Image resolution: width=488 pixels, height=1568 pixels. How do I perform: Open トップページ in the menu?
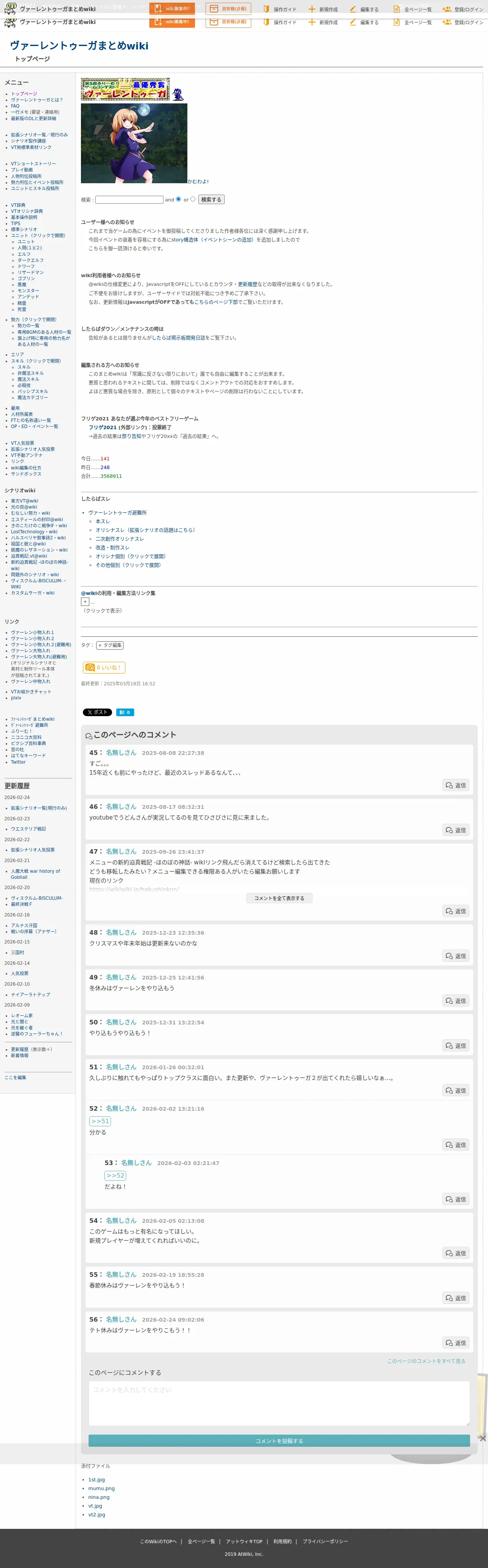(24, 94)
